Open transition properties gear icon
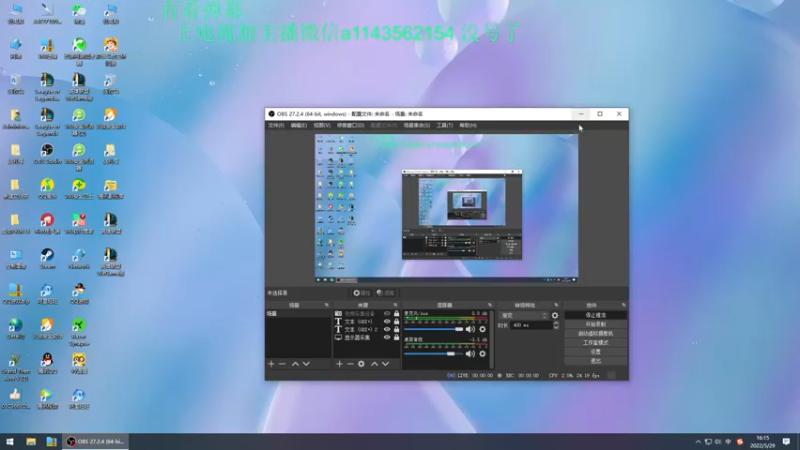800x450 pixels. click(x=555, y=315)
